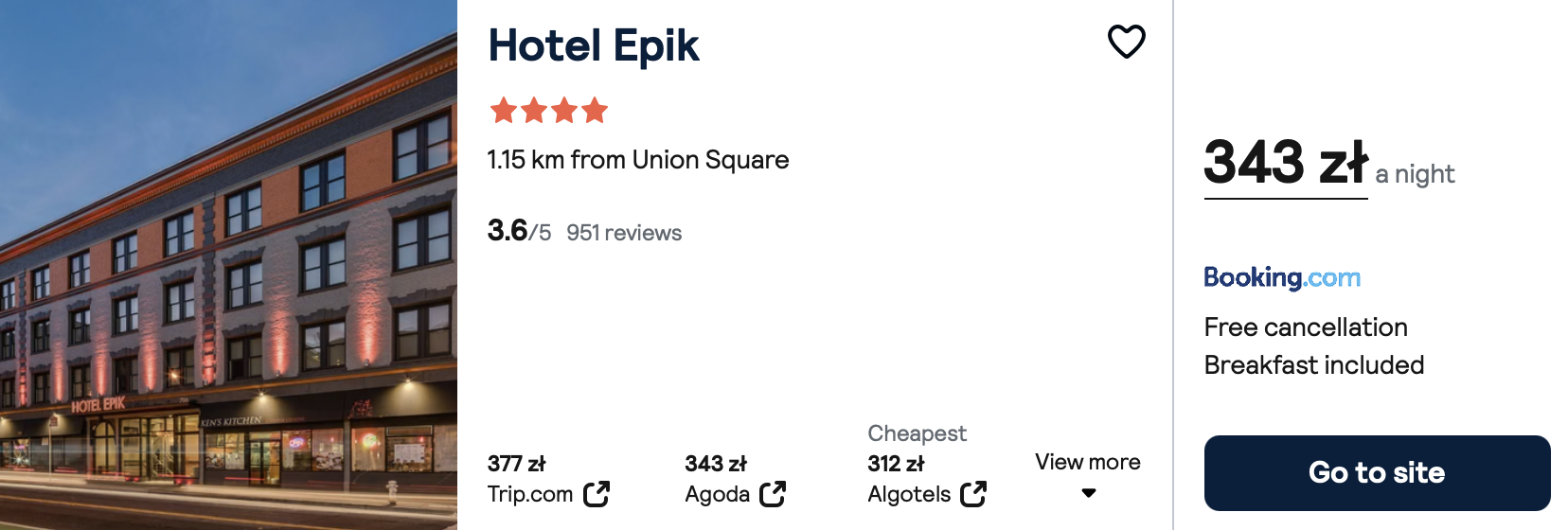Click the Breakfast included label

[x=1314, y=365]
